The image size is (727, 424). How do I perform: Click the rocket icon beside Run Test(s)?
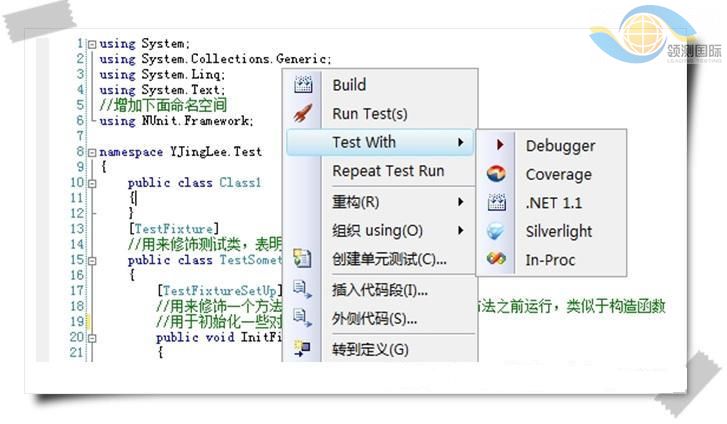click(303, 113)
